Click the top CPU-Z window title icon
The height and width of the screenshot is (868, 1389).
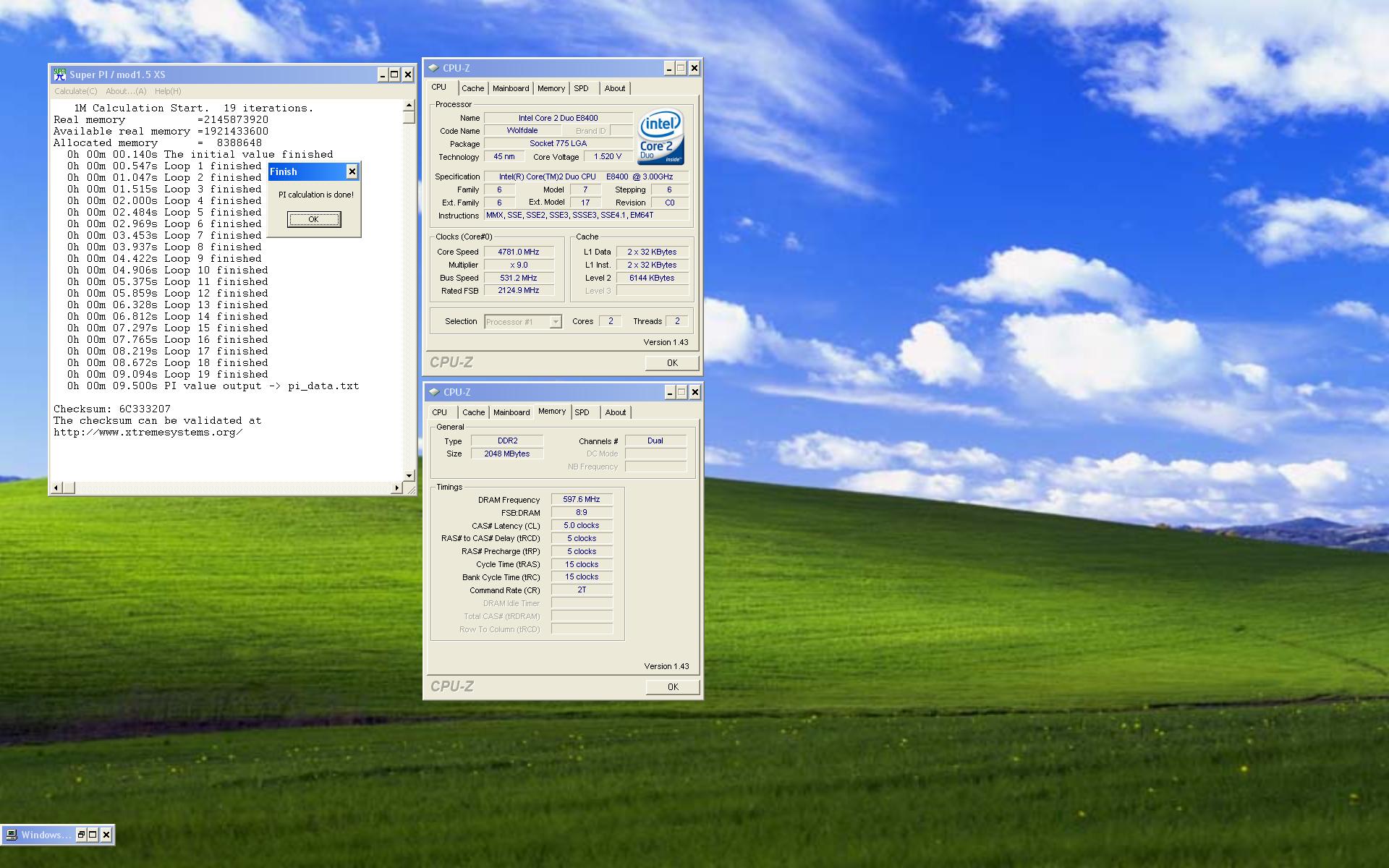point(433,68)
